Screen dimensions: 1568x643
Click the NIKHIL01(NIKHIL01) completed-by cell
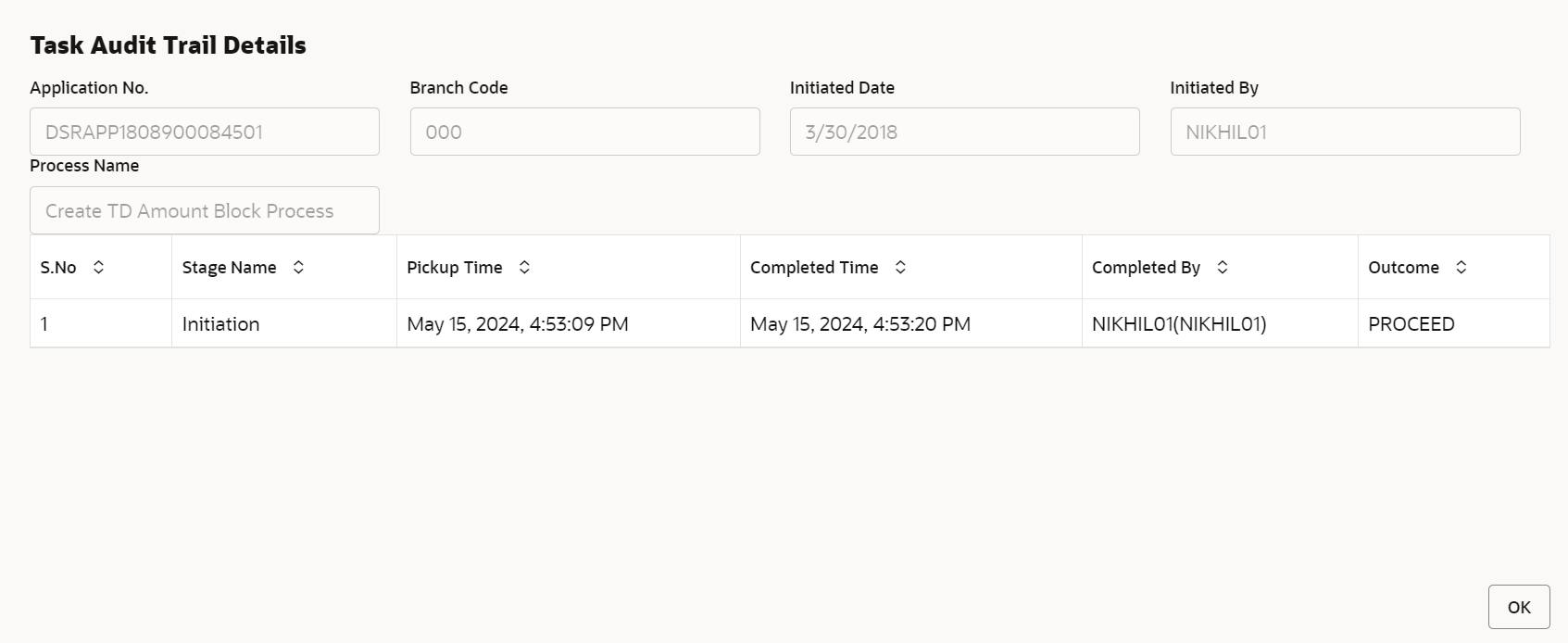1179,324
